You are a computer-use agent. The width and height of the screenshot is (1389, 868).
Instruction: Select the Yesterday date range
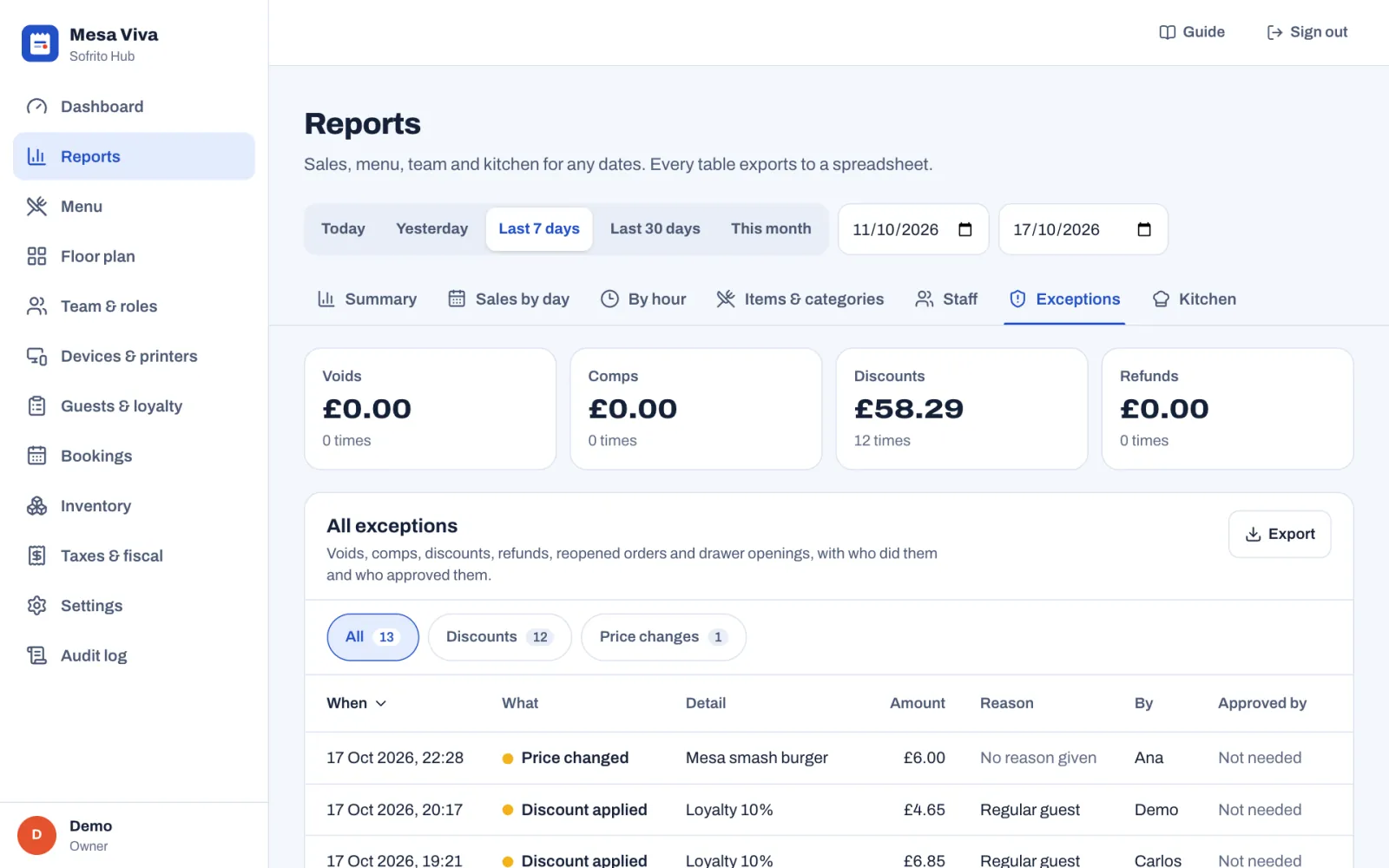(431, 229)
